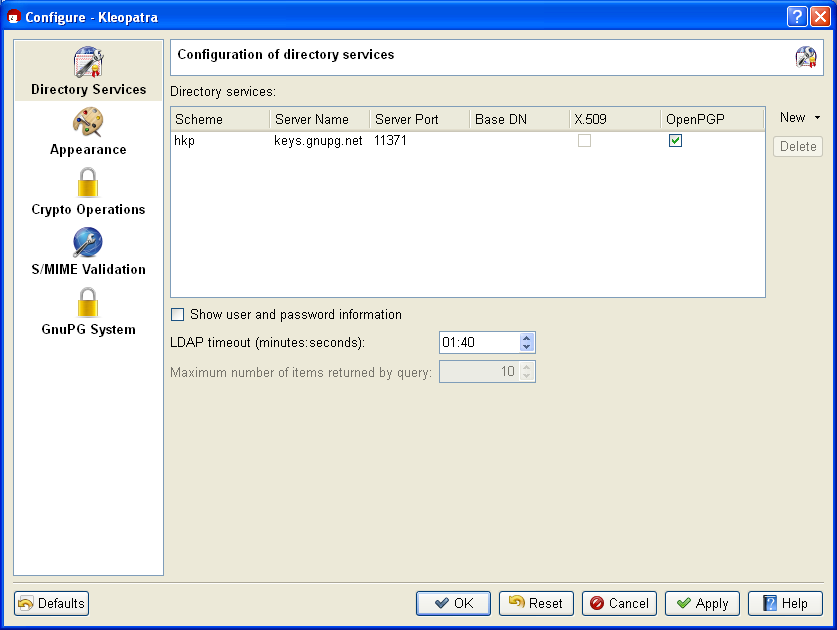Confirm changes with OK button
This screenshot has width=837, height=630.
click(x=453, y=603)
